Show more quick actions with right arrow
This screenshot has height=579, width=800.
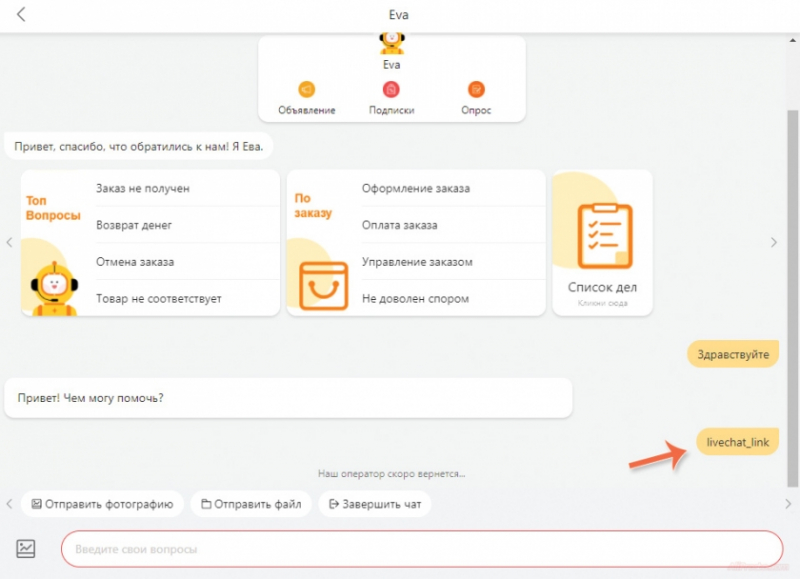pyautogui.click(x=788, y=504)
